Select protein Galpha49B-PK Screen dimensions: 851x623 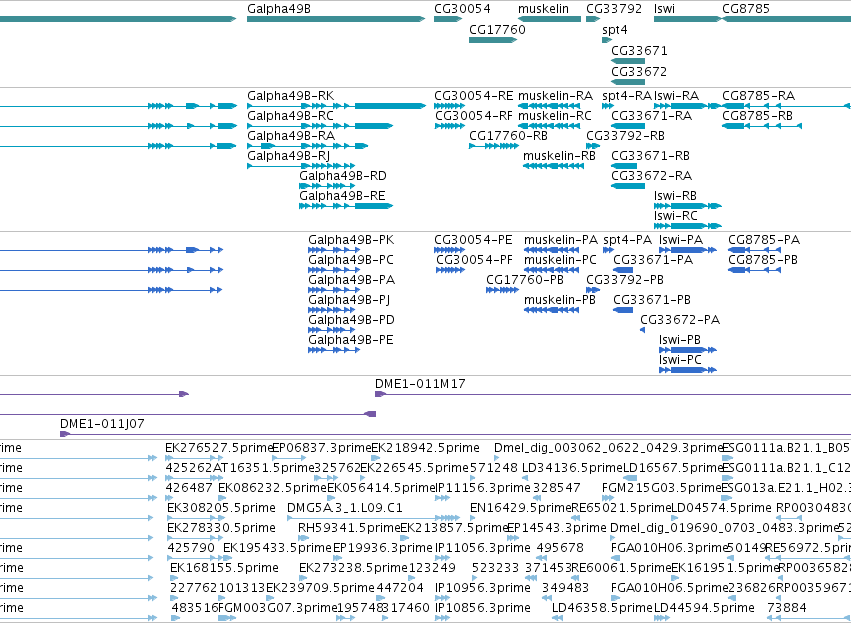tap(334, 250)
